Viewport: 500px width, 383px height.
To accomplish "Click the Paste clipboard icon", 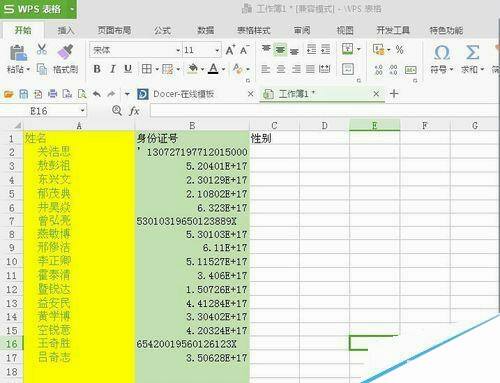I will pos(18,53).
